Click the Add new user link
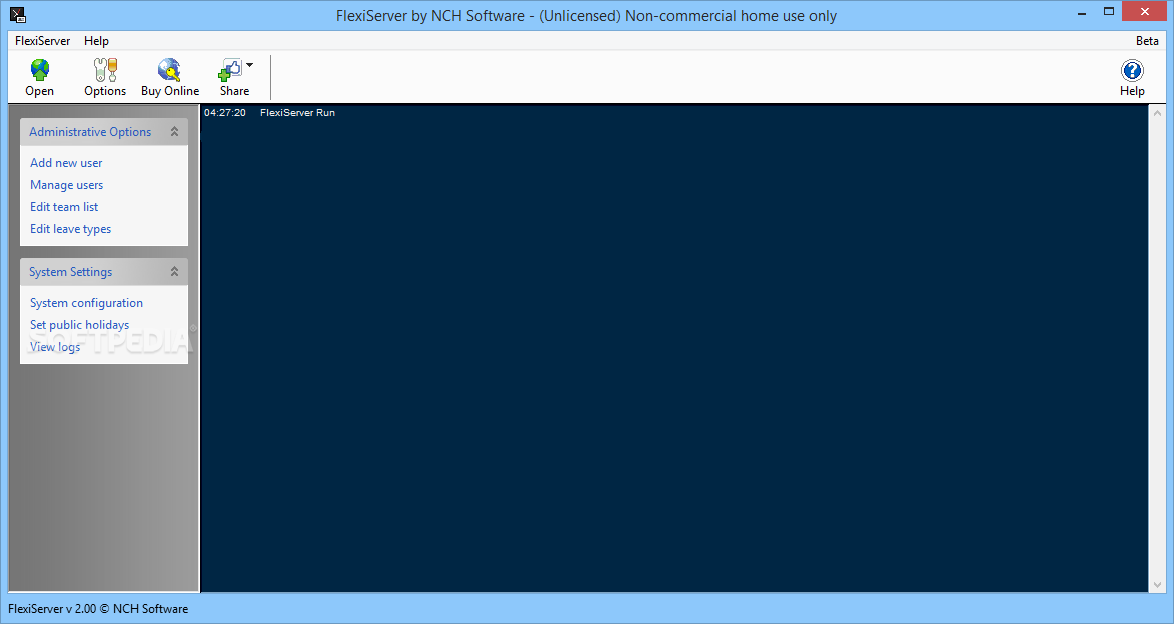 (66, 163)
